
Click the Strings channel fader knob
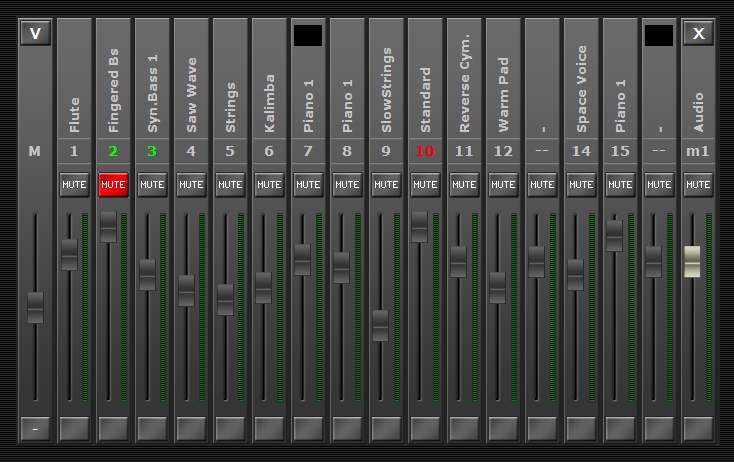coord(226,300)
